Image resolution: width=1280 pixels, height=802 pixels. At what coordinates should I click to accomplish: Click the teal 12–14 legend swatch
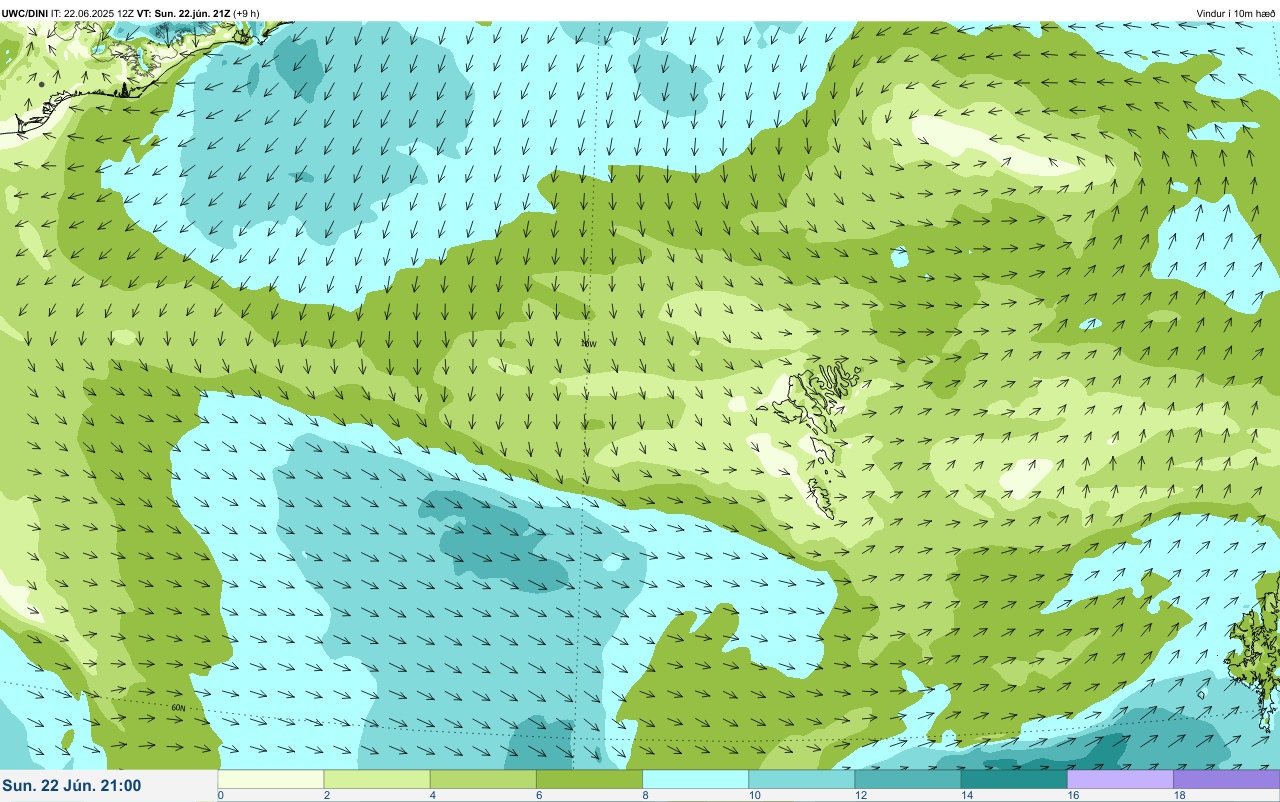908,779
